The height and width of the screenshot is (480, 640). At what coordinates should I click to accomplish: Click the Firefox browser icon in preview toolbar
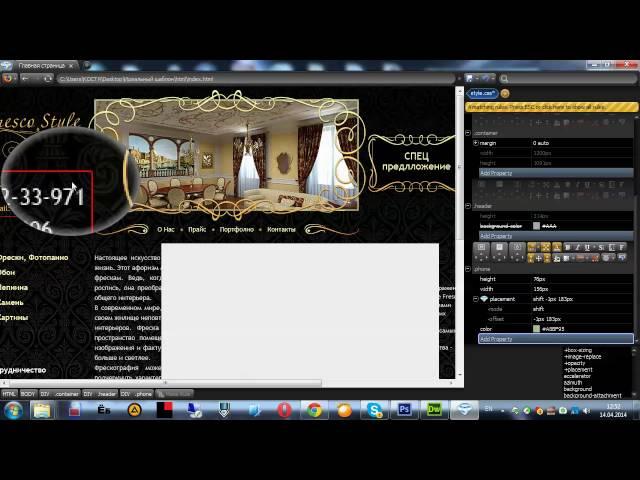click(8, 78)
